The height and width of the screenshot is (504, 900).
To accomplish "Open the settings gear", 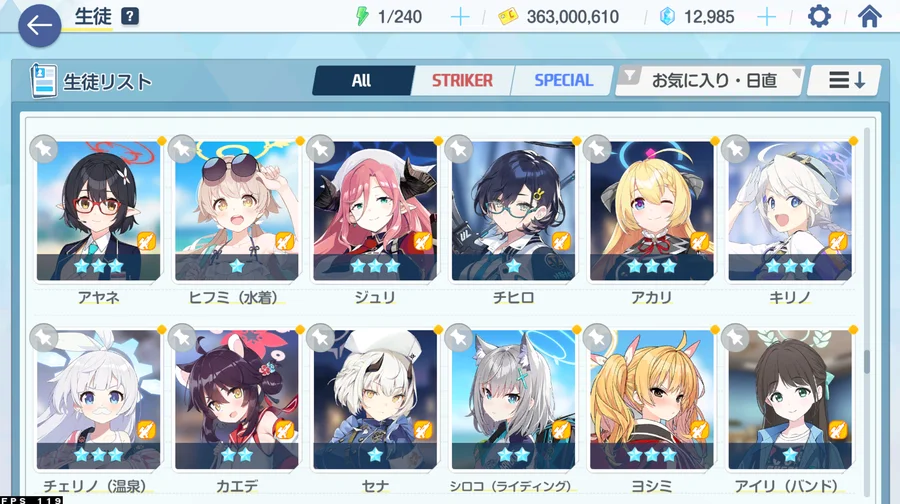I will pos(819,17).
